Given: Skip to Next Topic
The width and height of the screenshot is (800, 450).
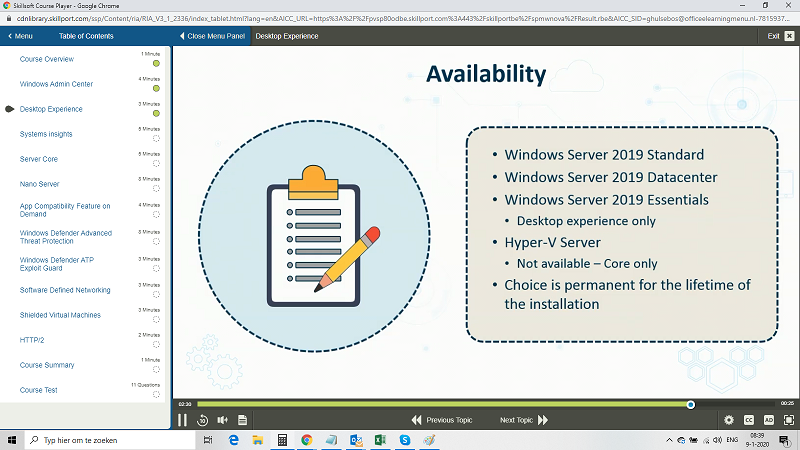Looking at the screenshot, I should click(x=524, y=420).
